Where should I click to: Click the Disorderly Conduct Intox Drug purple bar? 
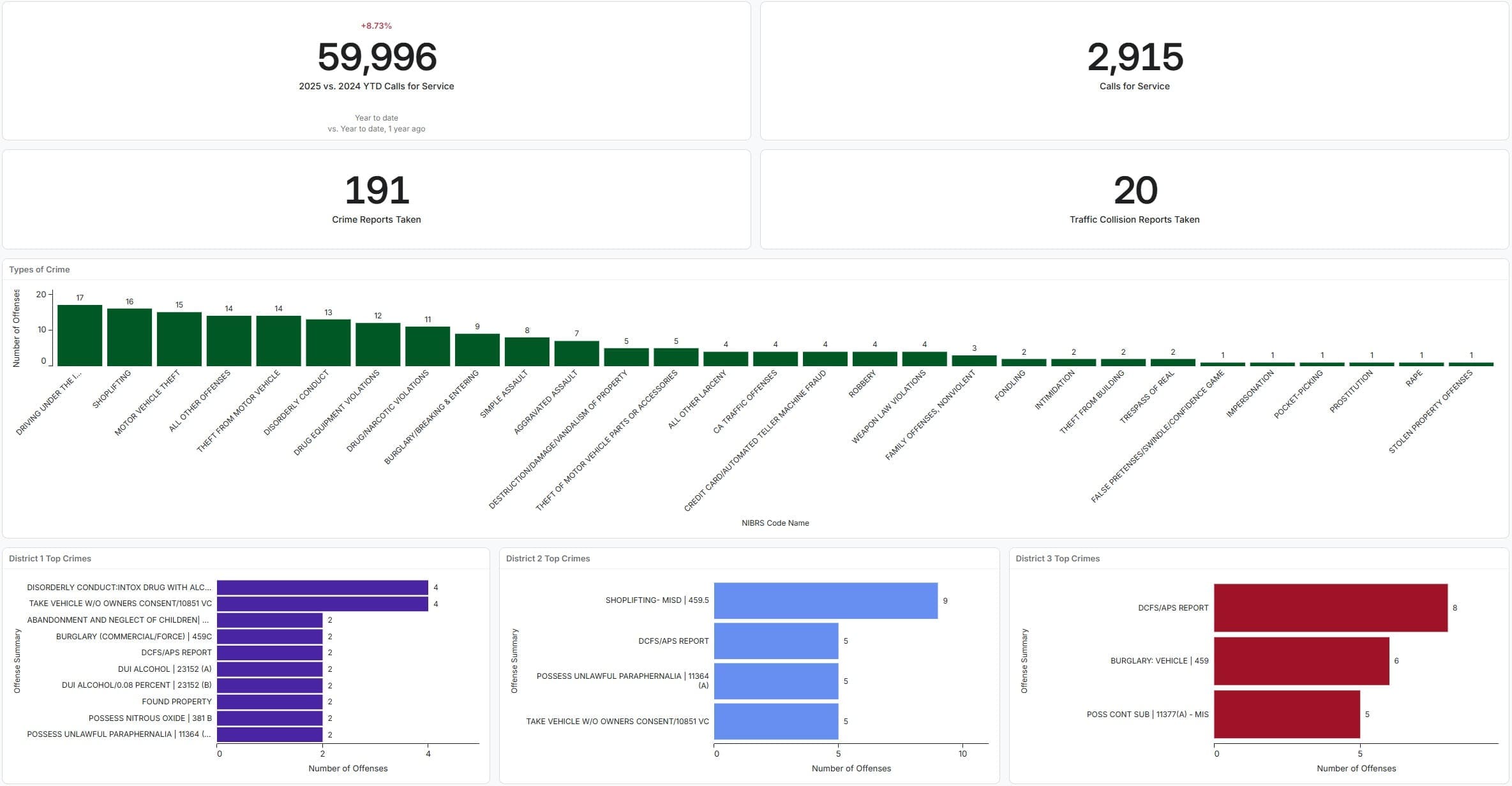click(322, 588)
